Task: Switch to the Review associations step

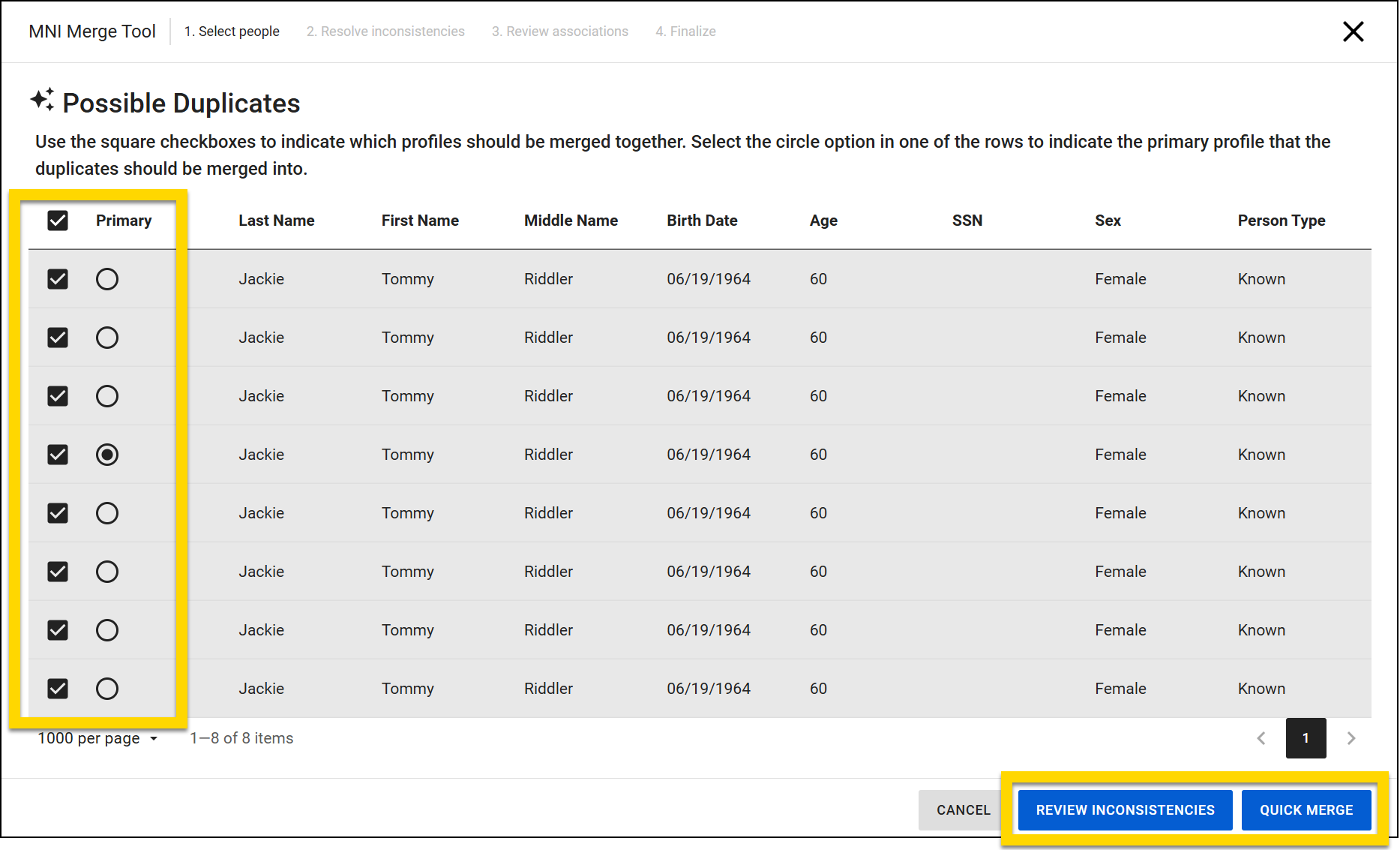Action: 559,31
